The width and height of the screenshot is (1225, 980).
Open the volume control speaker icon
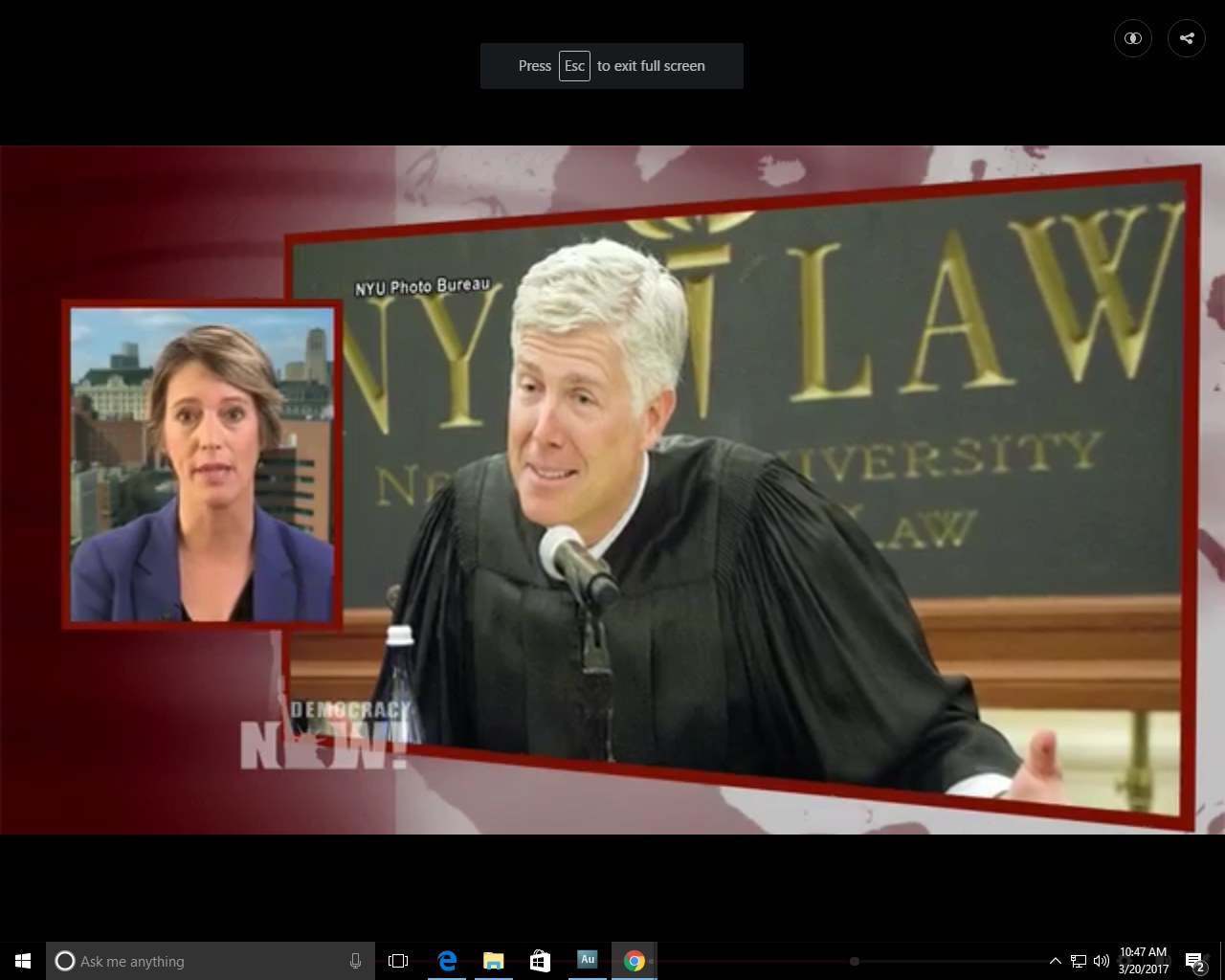1102,961
